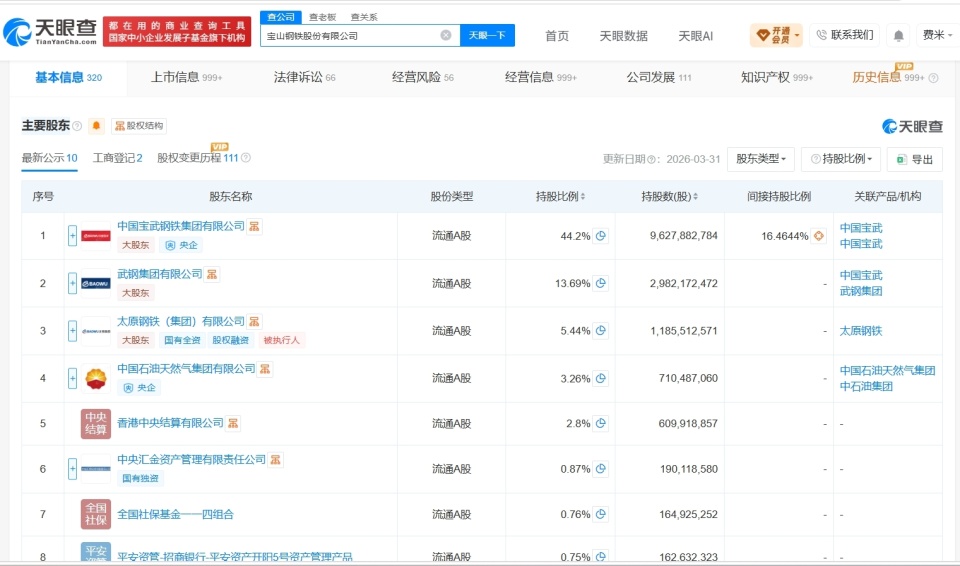The width and height of the screenshot is (960, 566).
Task: Switch to 基本信息 tab
Action: (x=69, y=77)
